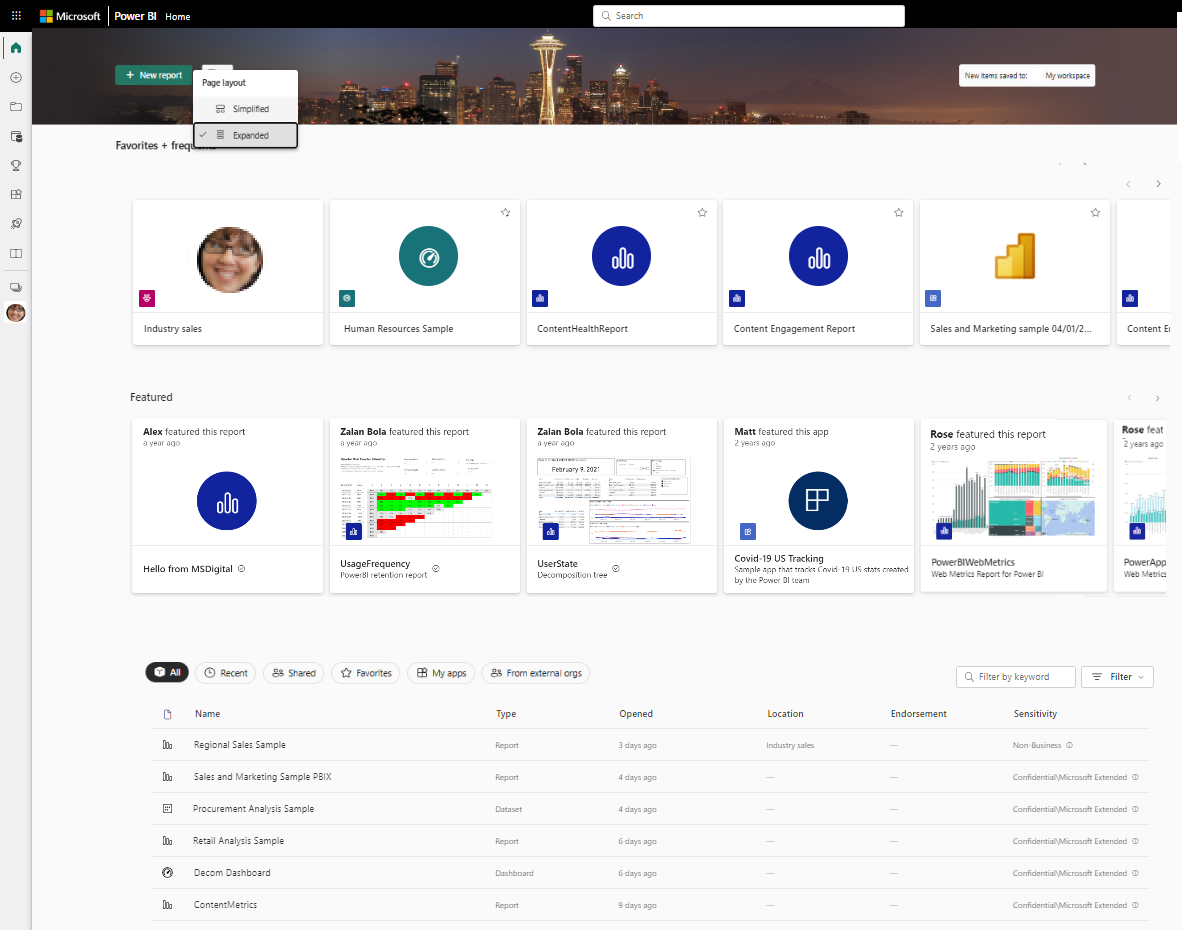Open Hello from MSDigital featured report
Screen dimensions: 1182x930
228,506
